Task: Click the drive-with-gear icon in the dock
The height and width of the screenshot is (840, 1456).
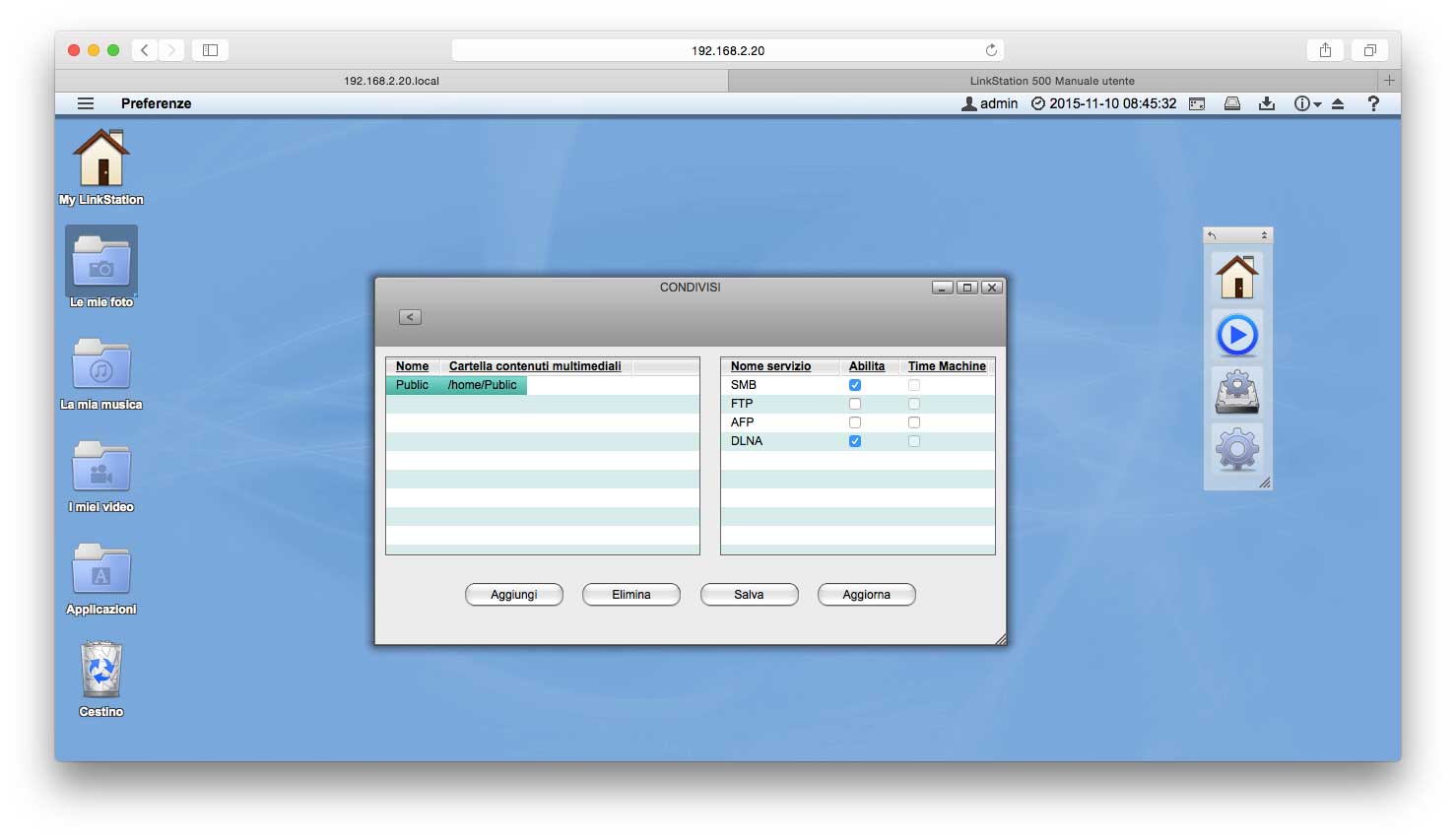Action: coord(1237,393)
